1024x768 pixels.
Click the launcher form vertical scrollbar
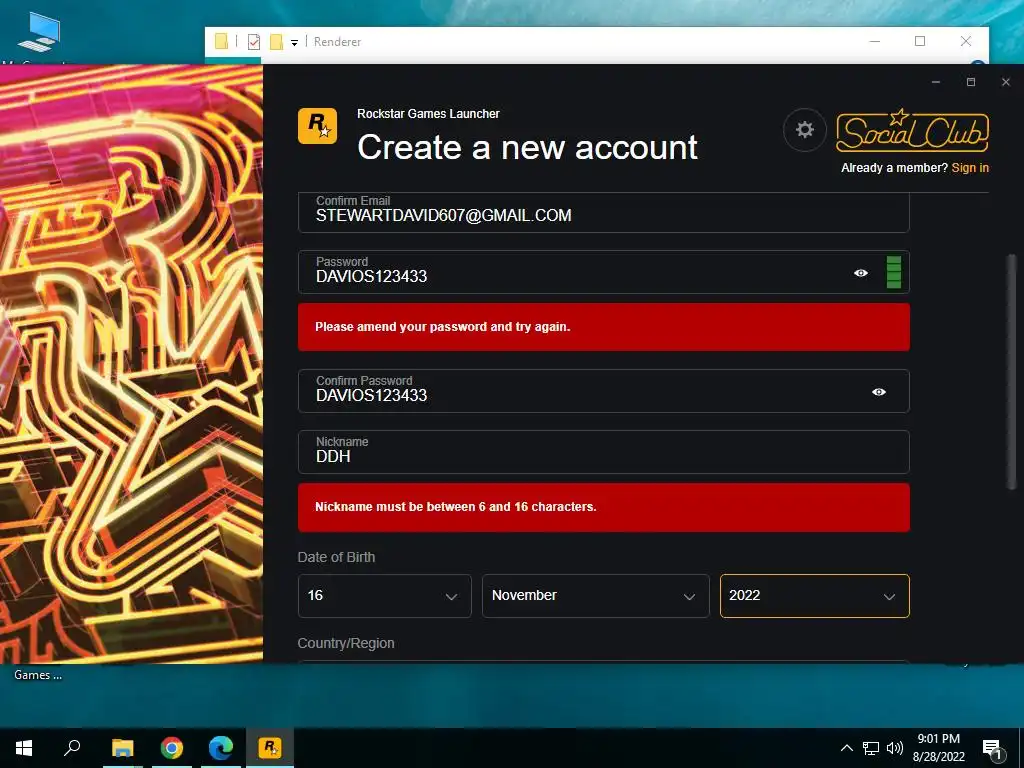click(1012, 372)
